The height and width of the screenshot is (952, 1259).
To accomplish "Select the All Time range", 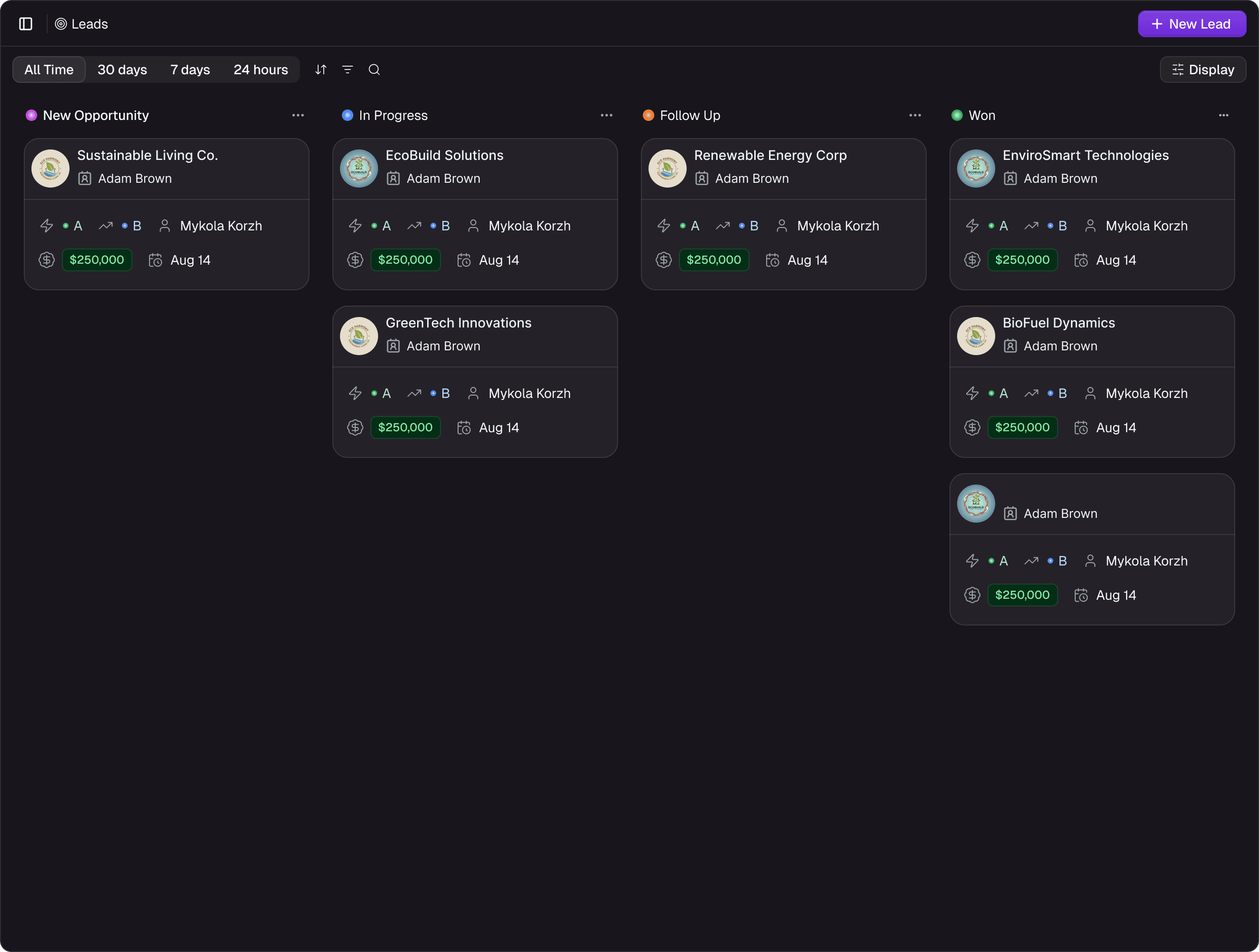I will pos(49,69).
